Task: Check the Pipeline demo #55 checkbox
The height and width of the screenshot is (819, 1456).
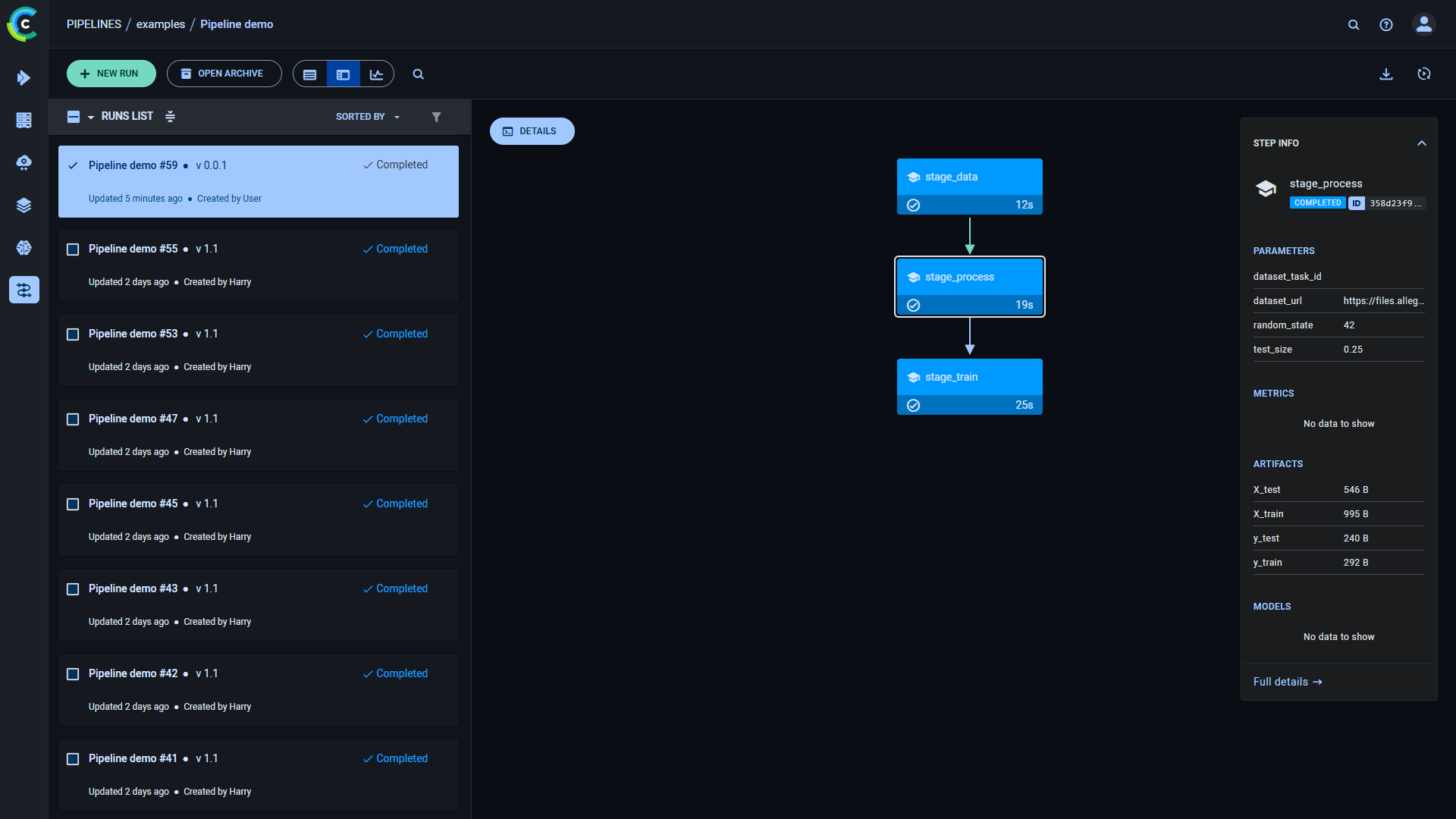Action: pyautogui.click(x=73, y=249)
